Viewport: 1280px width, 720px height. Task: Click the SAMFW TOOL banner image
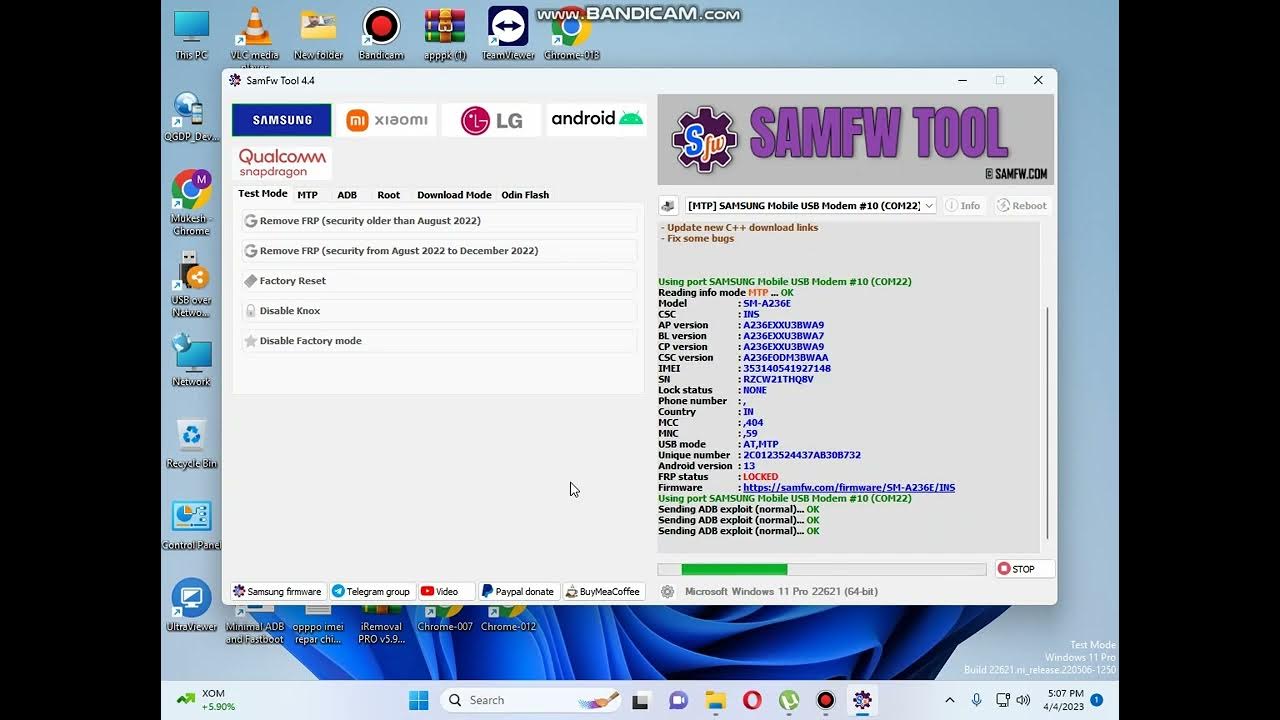(x=855, y=140)
